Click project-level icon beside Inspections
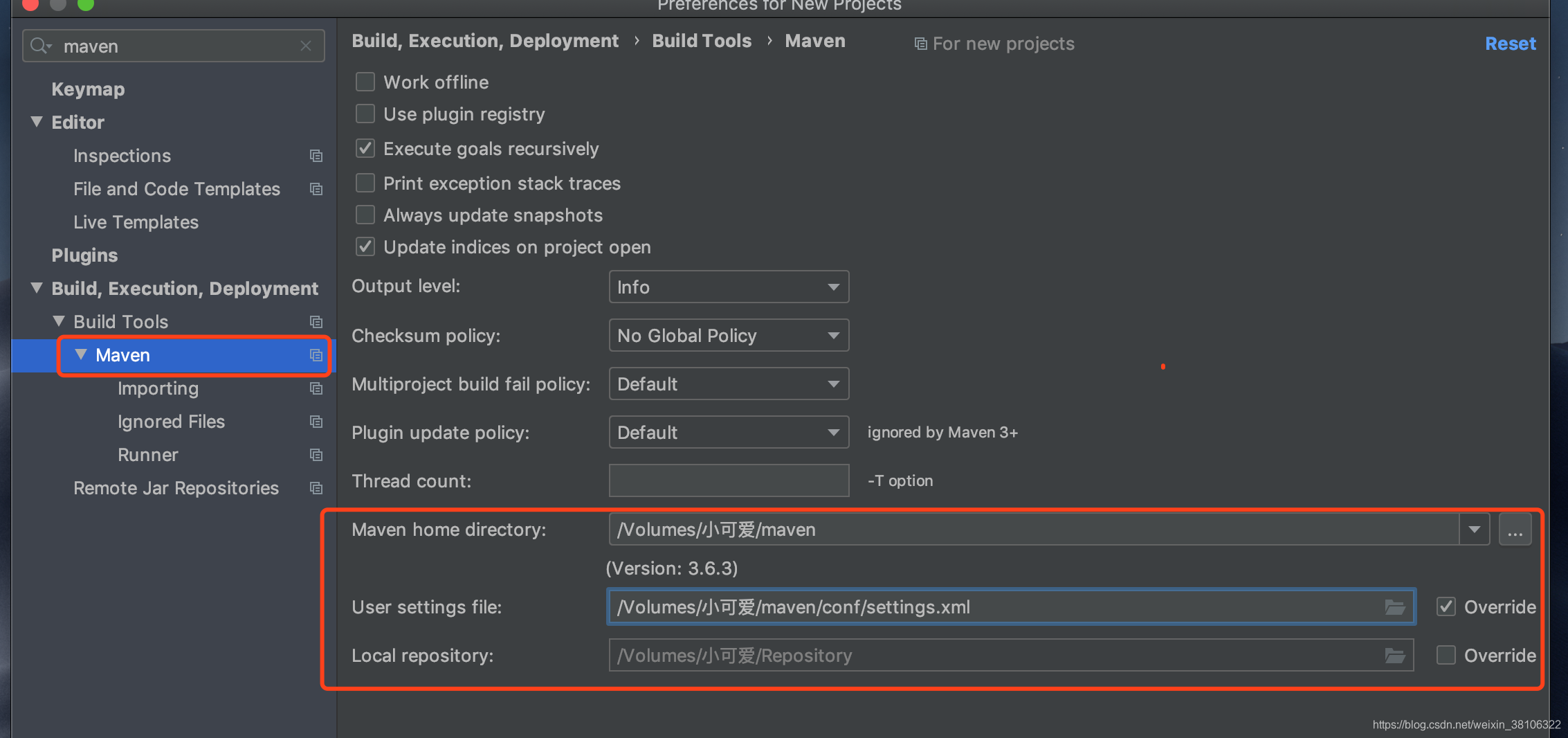The width and height of the screenshot is (1568, 738). point(316,156)
